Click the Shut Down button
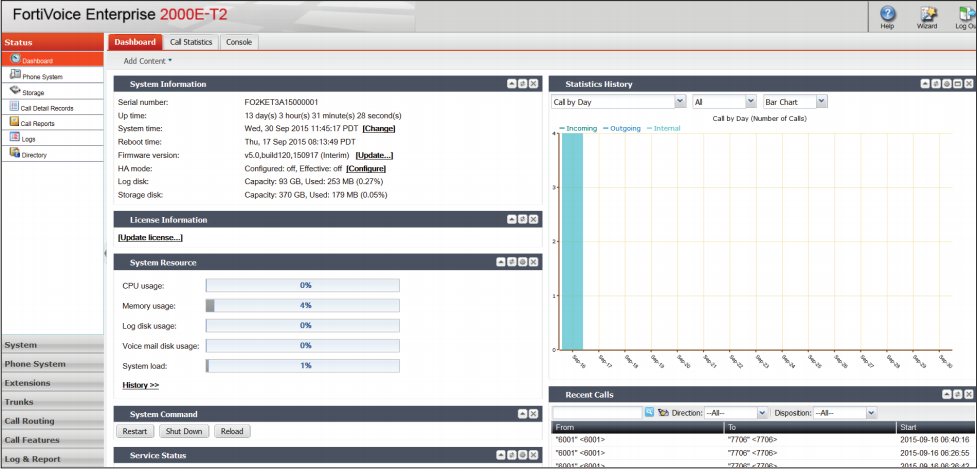The width and height of the screenshot is (977, 469). click(x=184, y=431)
